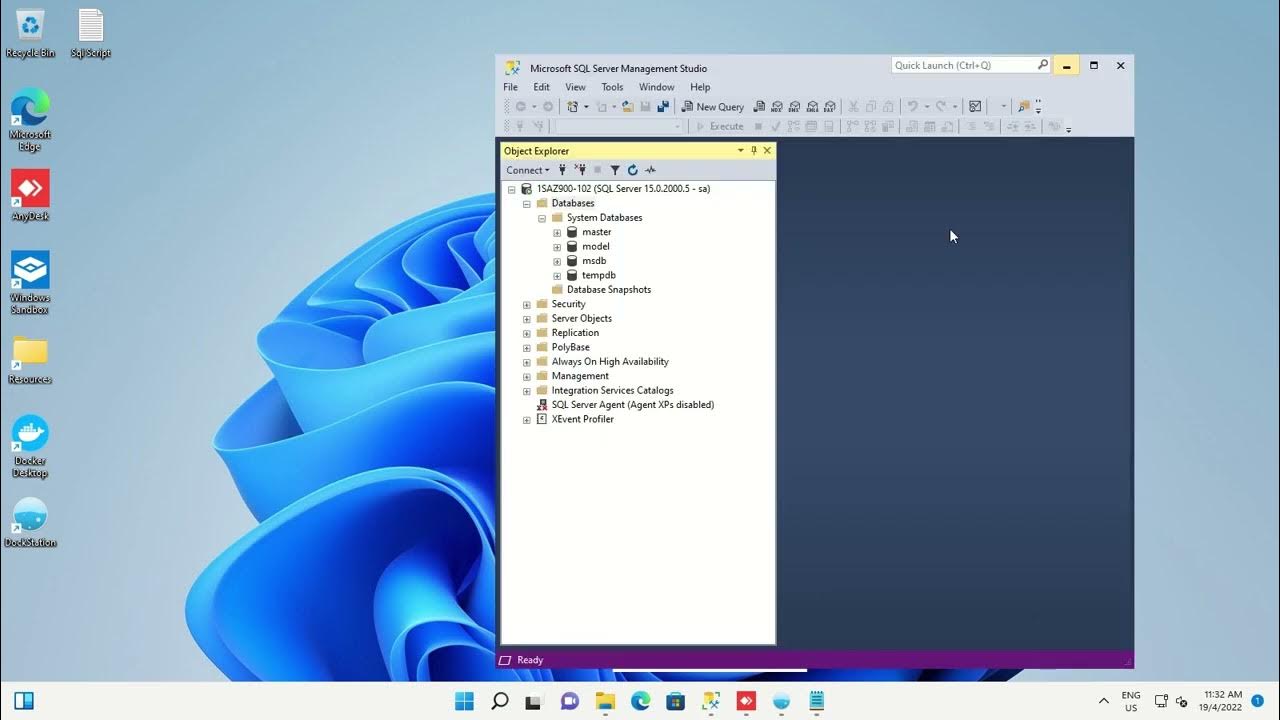1280x720 pixels.
Task: Expand the msdb database node
Action: 557,261
